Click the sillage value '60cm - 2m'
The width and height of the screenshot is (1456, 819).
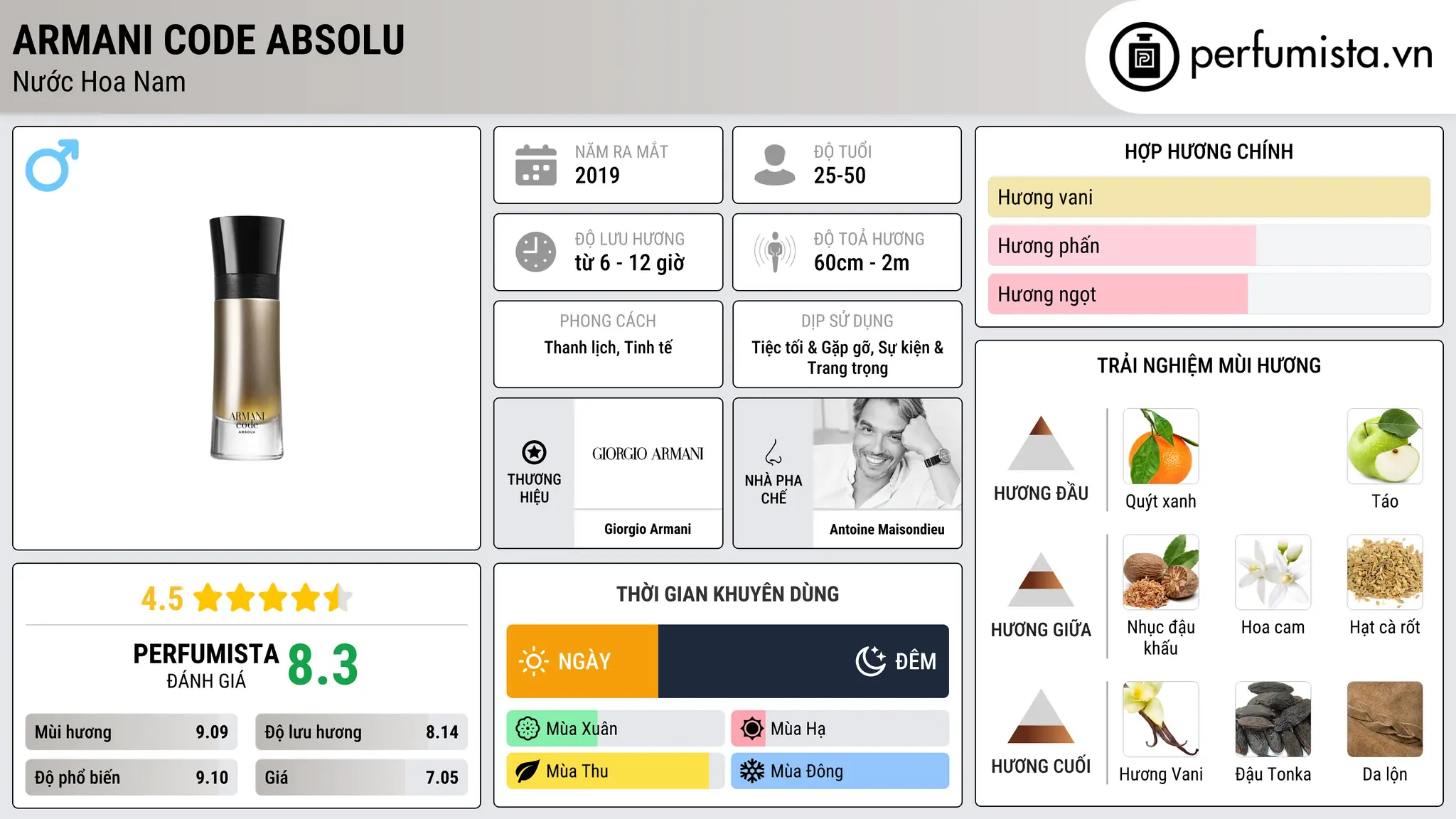[862, 263]
